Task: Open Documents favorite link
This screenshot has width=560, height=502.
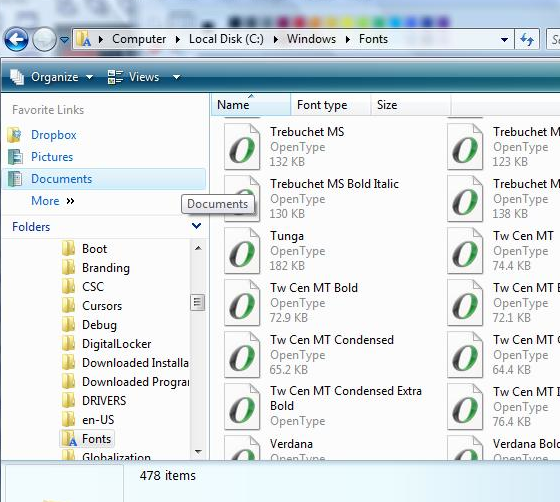Action: [x=61, y=179]
